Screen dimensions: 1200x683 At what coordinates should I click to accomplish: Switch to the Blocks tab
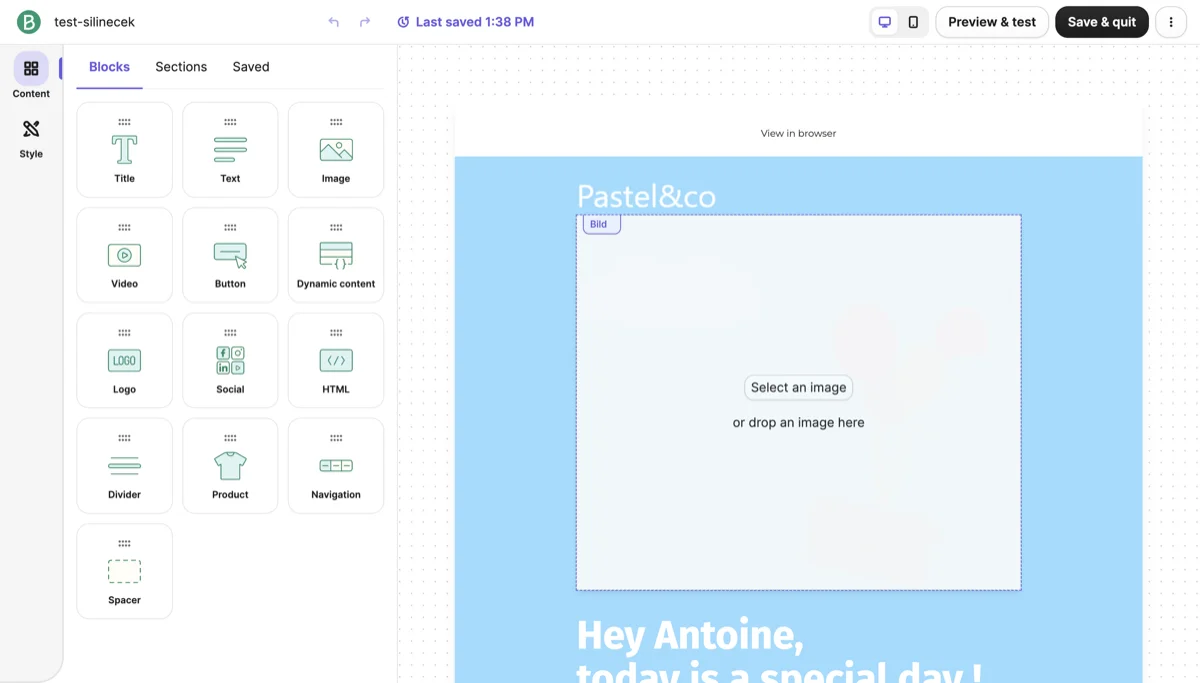pyautogui.click(x=109, y=67)
